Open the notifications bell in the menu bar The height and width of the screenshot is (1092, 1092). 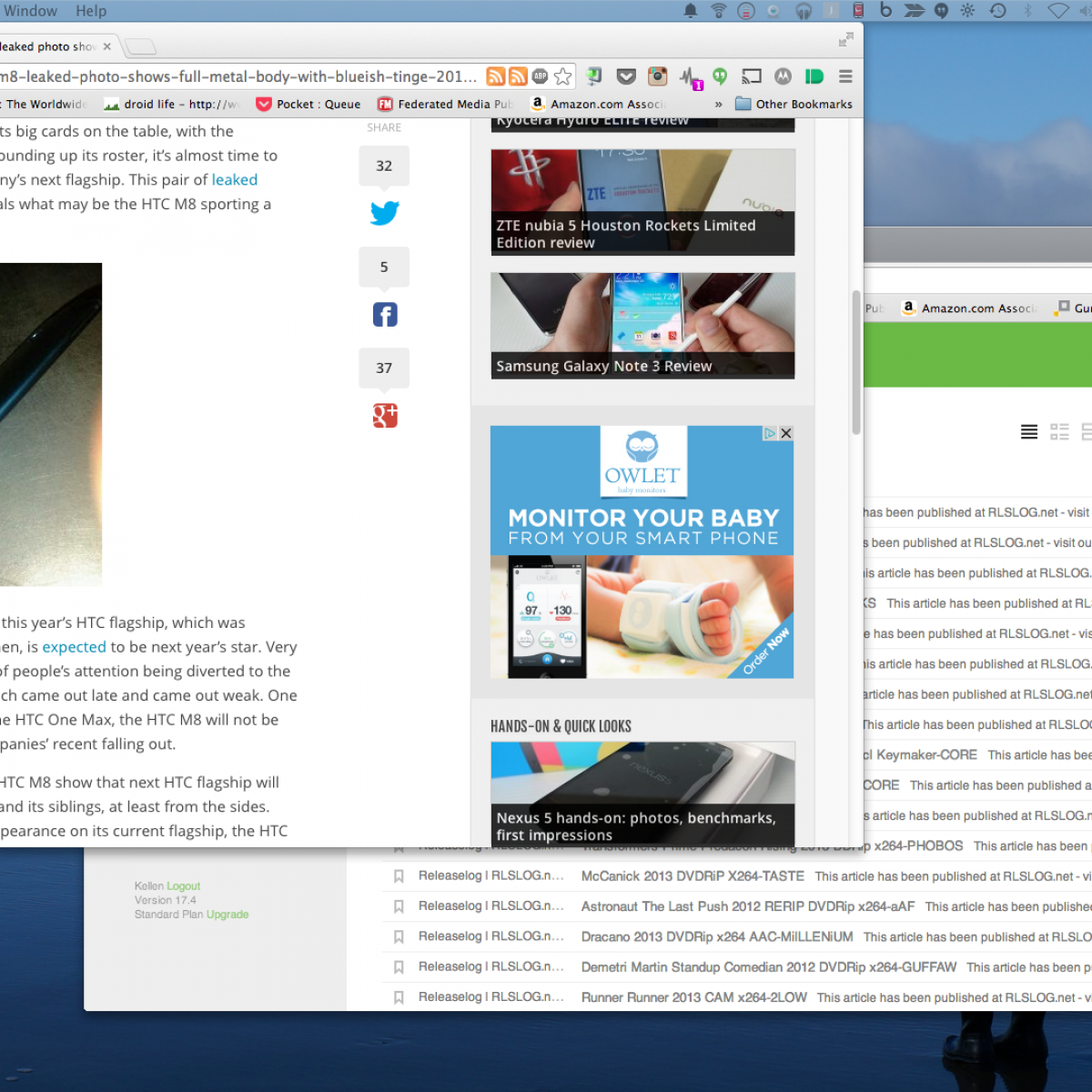[691, 11]
